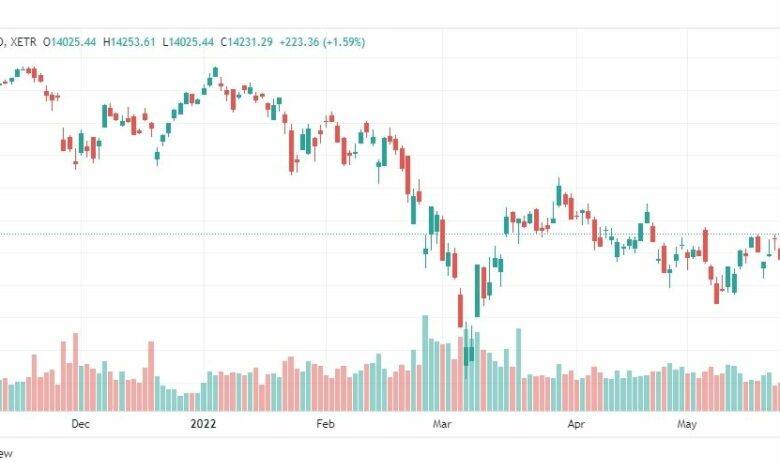Click the Apr month label
Image resolution: width=780 pixels, height=470 pixels.
(576, 424)
